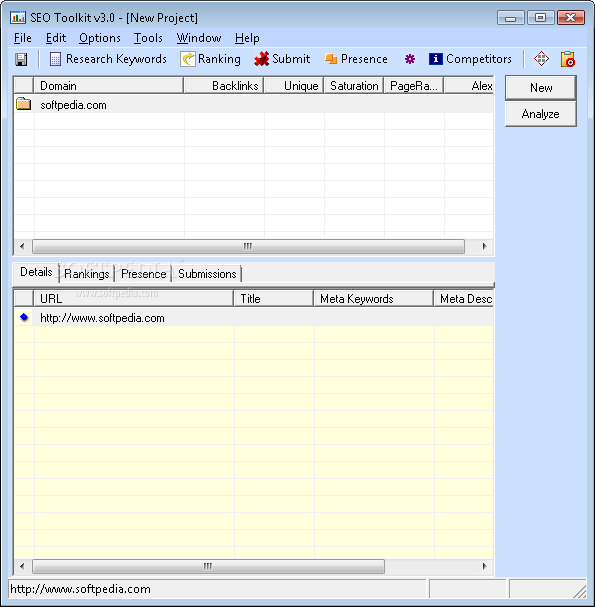Click the window resize grip in status bar
This screenshot has height=607, width=595.
point(580,591)
